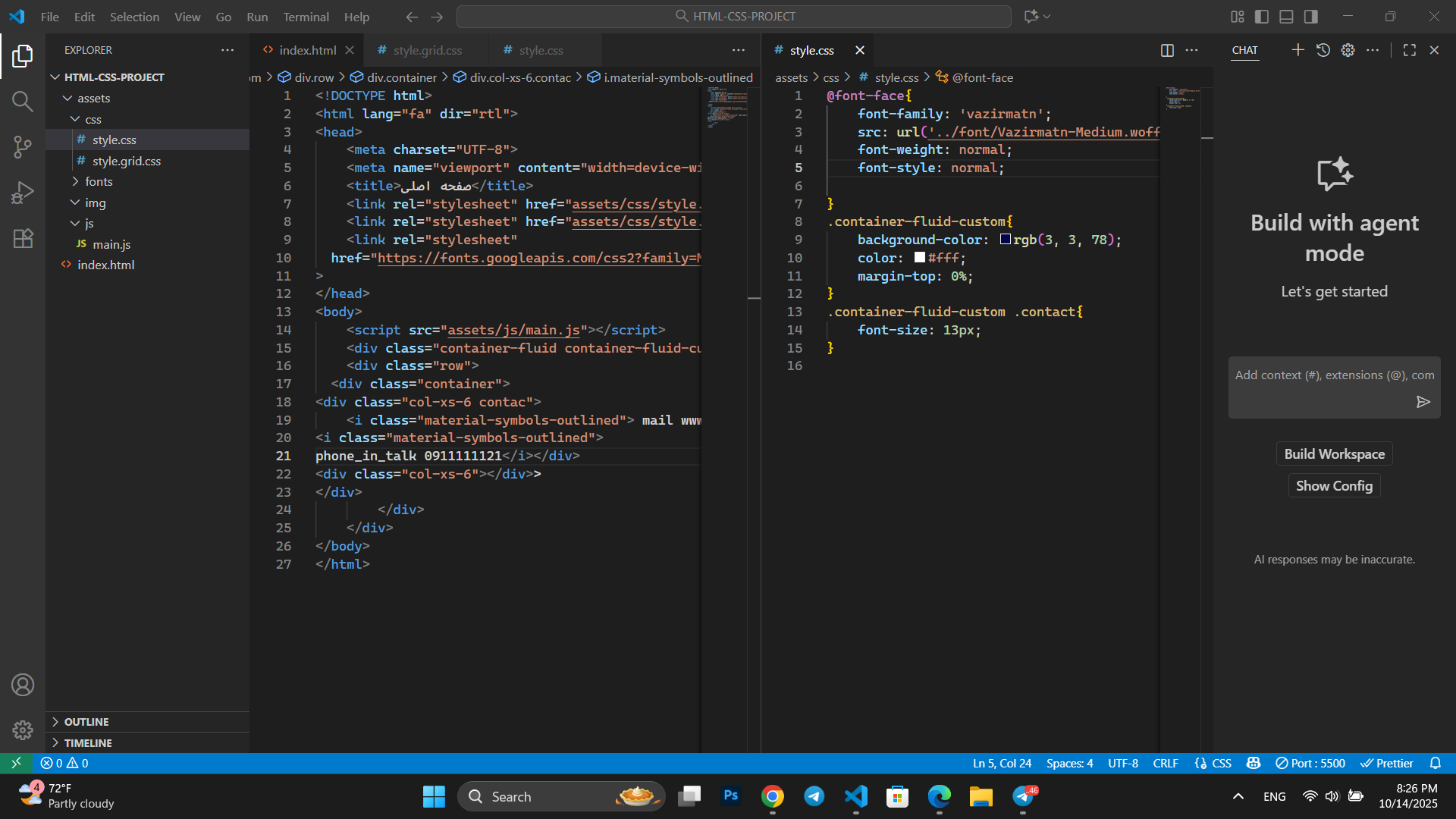1456x819 pixels.
Task: Click the #fff color swatch in style.css
Action: tap(919, 258)
